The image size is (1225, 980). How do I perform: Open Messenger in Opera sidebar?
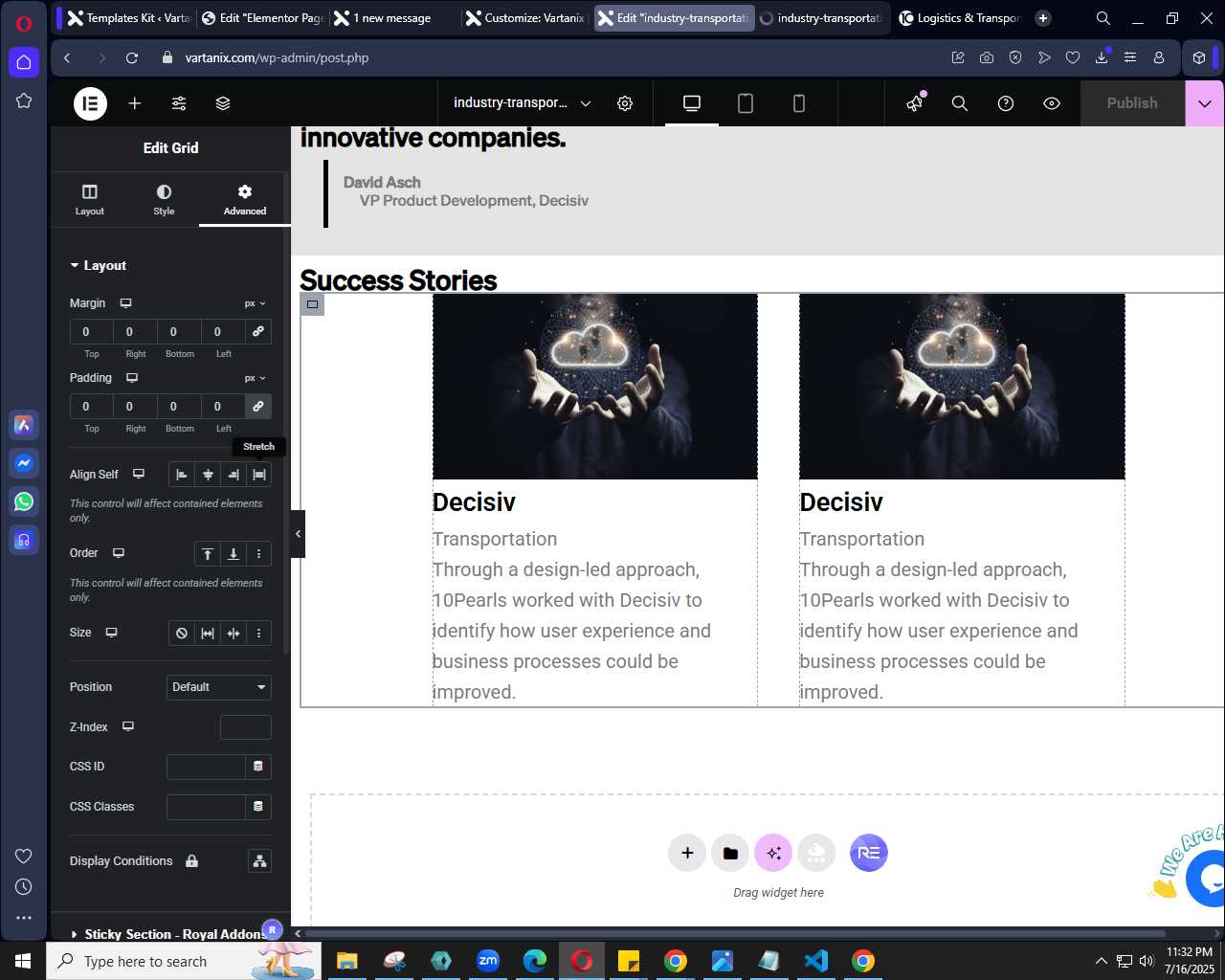24,463
